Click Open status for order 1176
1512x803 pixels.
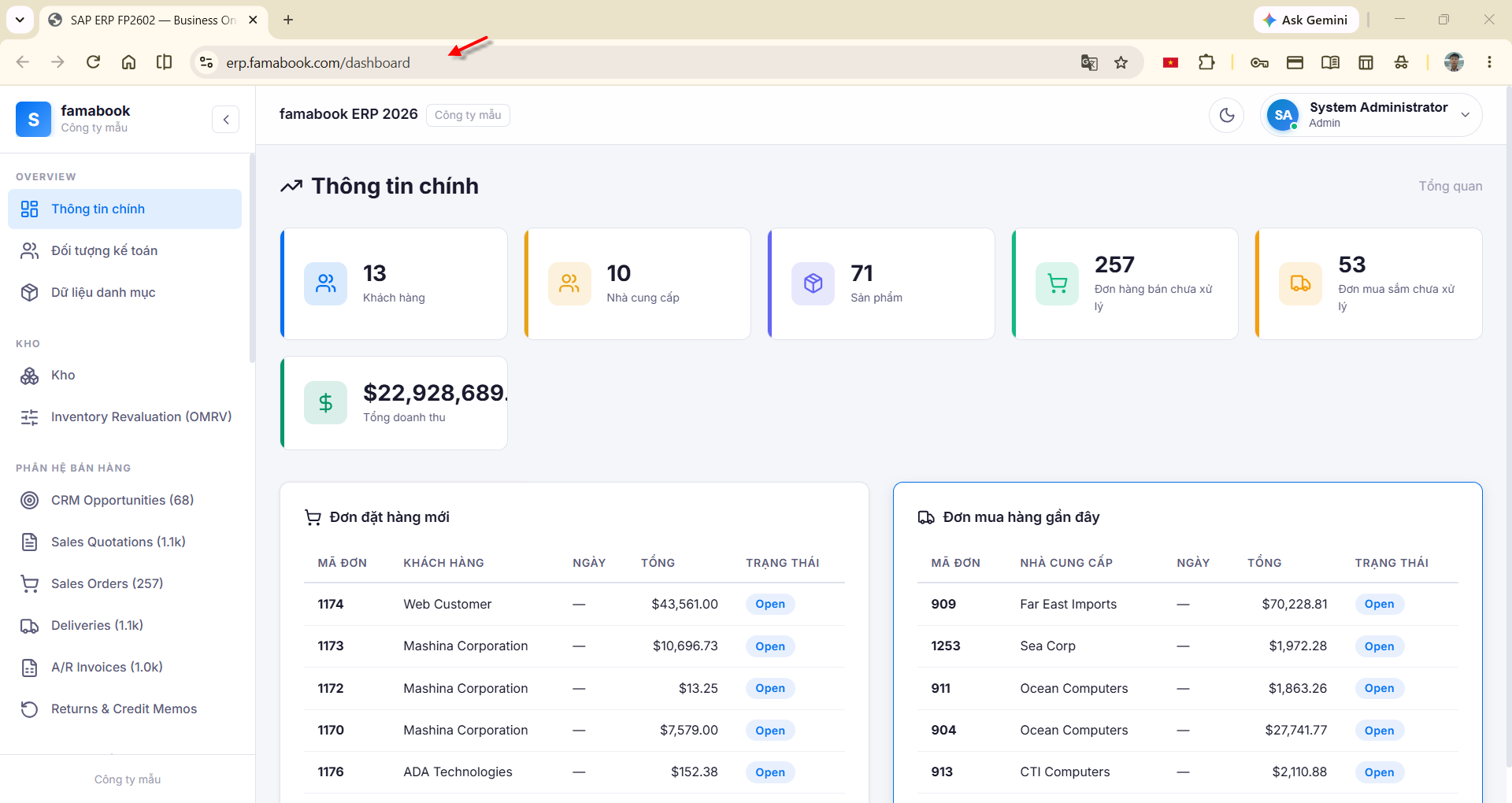point(770,772)
